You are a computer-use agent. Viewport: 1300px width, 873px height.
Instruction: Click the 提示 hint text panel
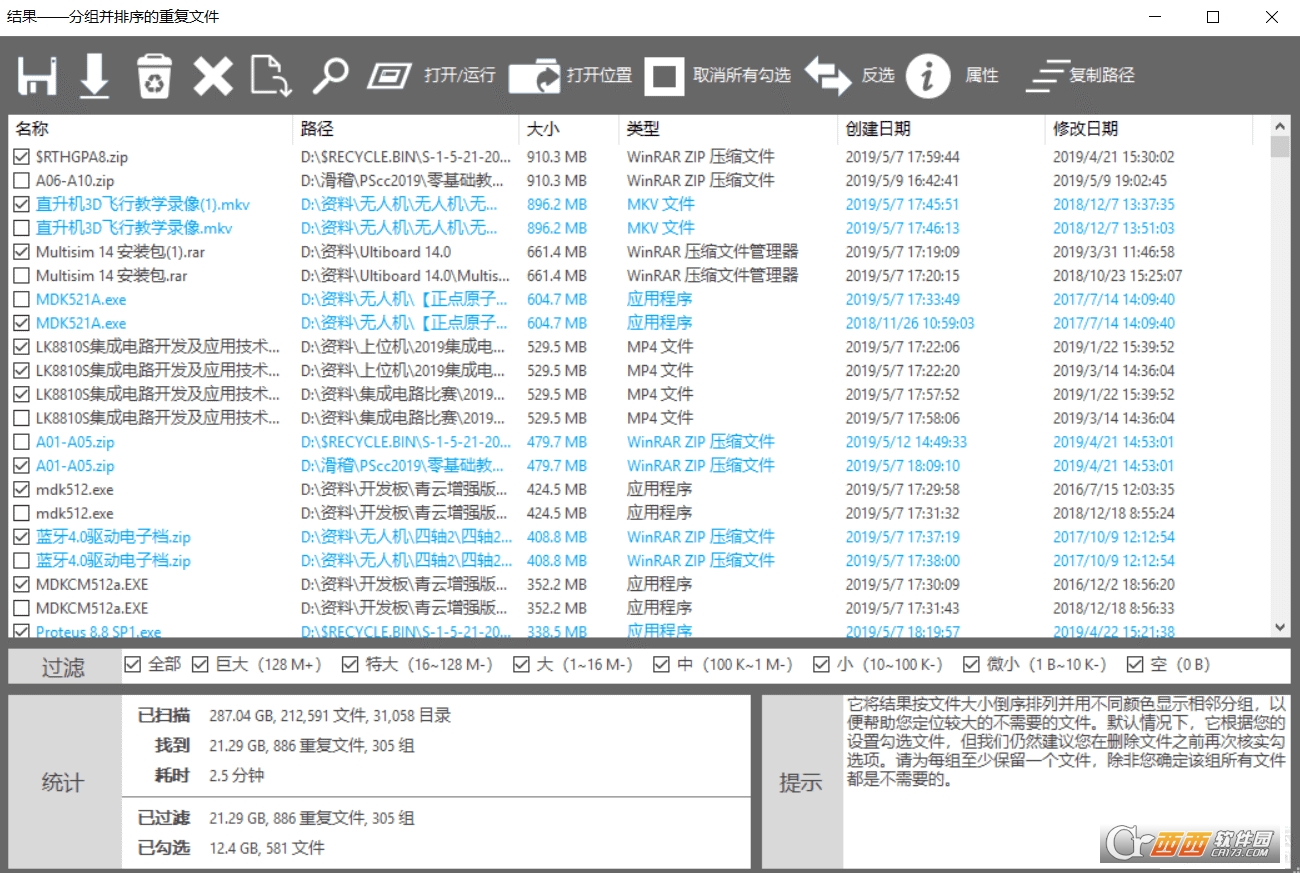pyautogui.click(x=1066, y=782)
